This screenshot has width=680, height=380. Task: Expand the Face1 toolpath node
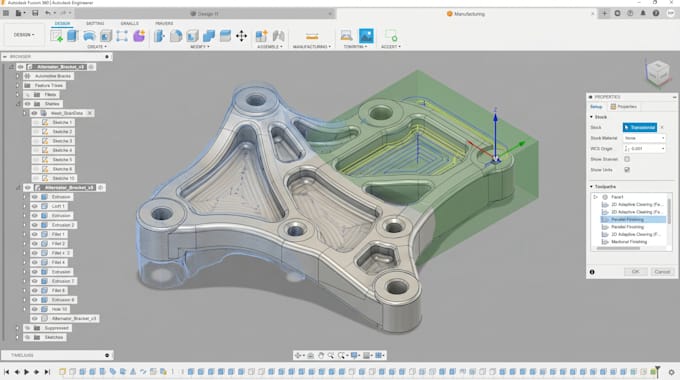(x=595, y=197)
